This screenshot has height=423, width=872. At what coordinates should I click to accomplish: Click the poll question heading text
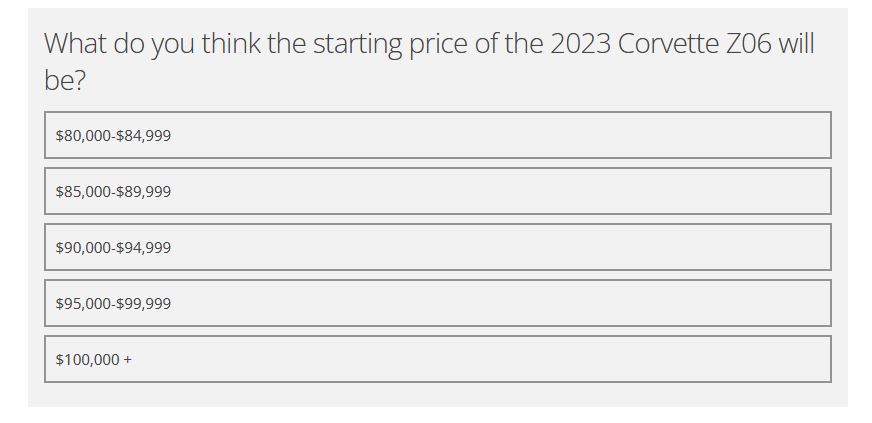click(429, 62)
